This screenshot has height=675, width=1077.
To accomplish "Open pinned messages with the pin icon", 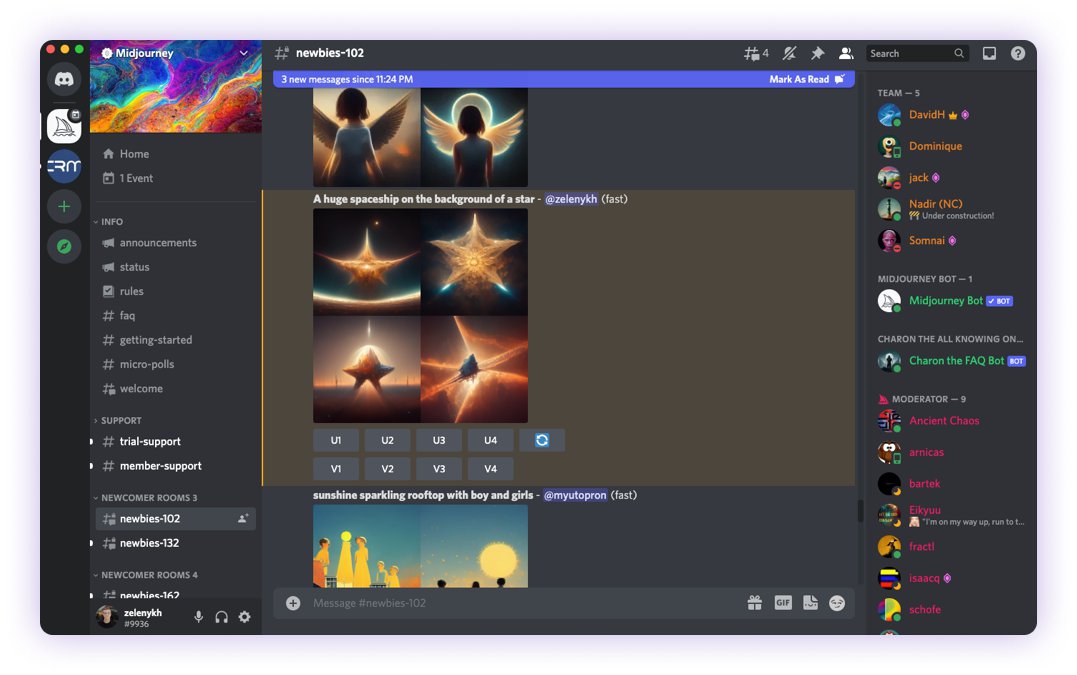I will coord(817,54).
